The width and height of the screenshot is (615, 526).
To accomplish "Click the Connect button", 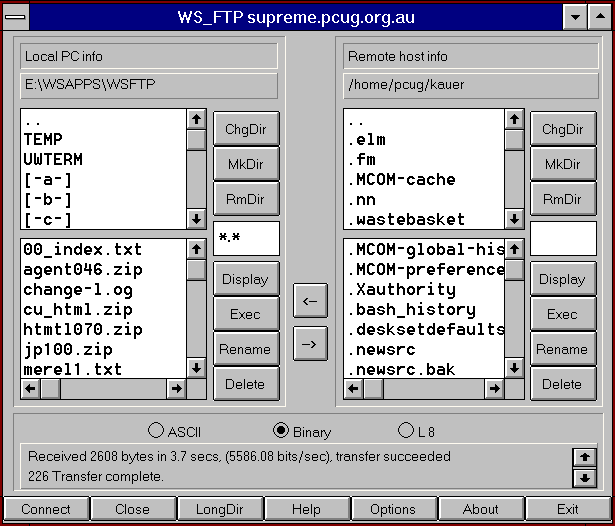I will [x=46, y=509].
